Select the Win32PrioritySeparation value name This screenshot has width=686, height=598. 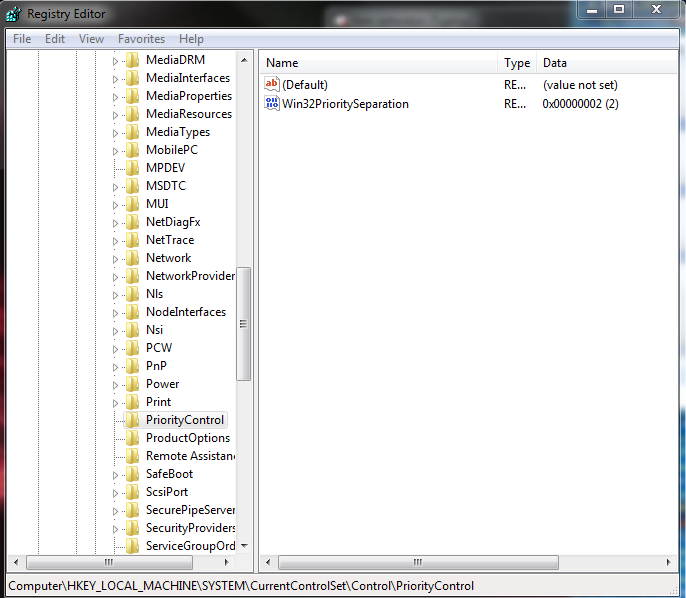click(345, 104)
